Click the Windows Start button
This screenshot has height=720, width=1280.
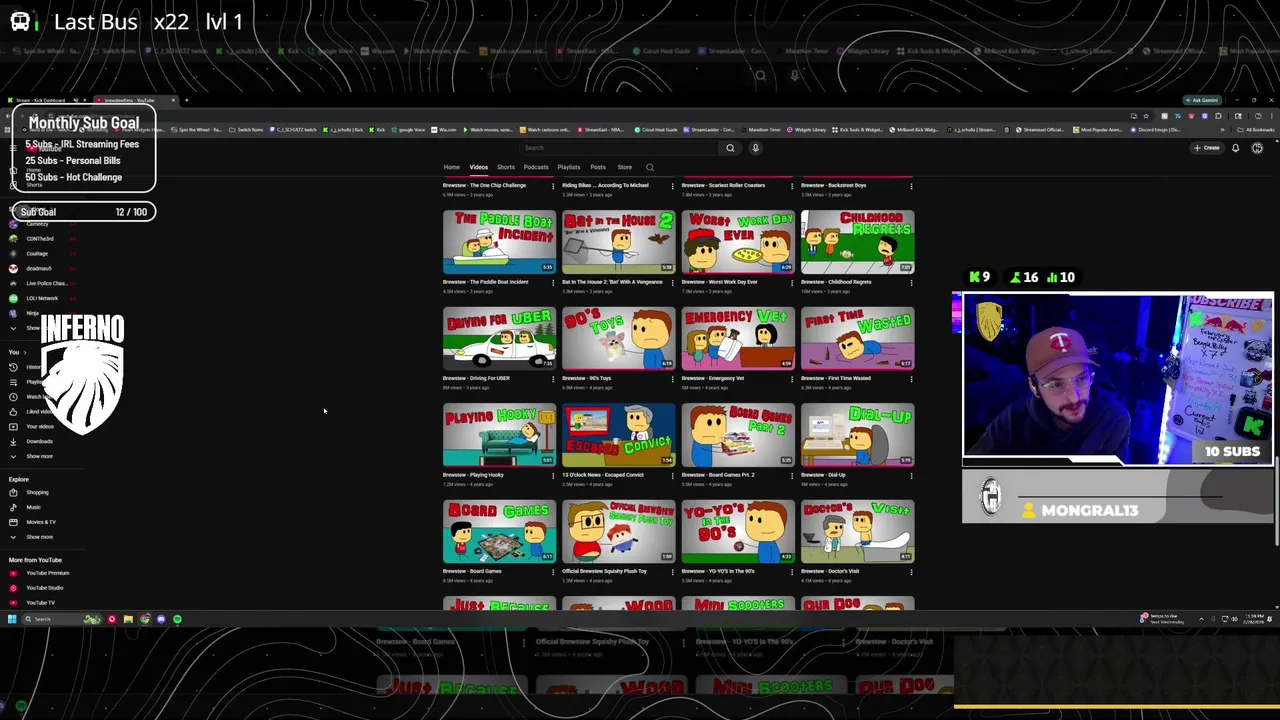(12, 619)
